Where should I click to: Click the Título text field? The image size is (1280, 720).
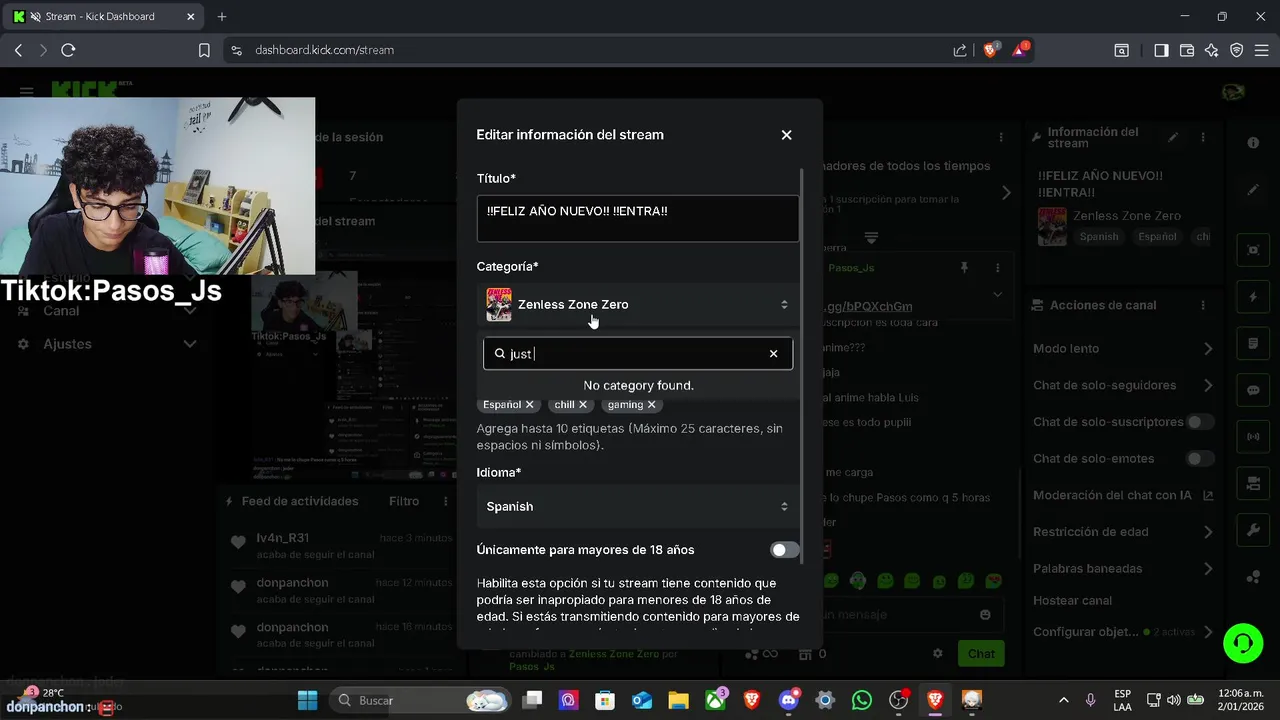point(638,218)
